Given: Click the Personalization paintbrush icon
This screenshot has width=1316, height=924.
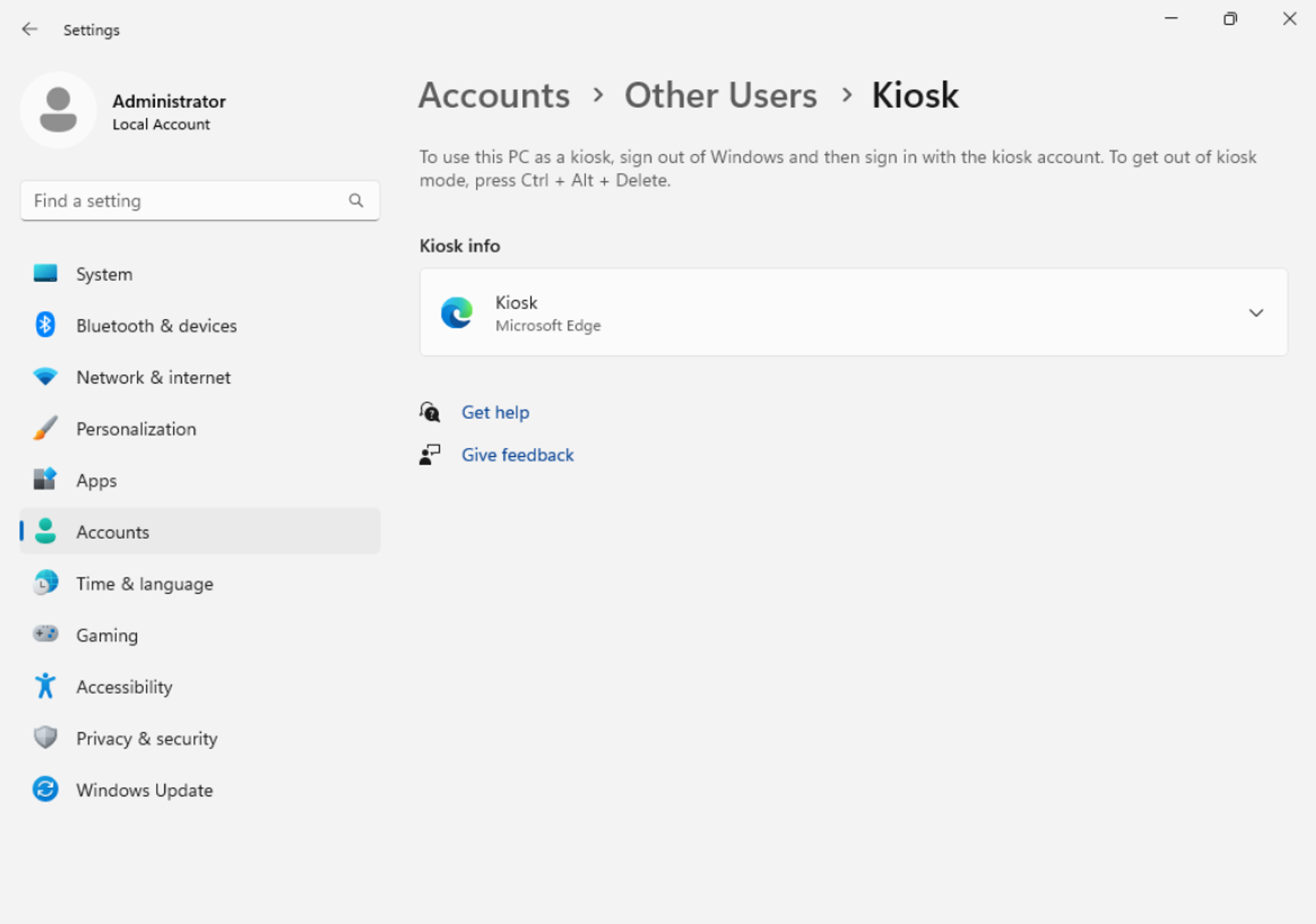Looking at the screenshot, I should 45,429.
